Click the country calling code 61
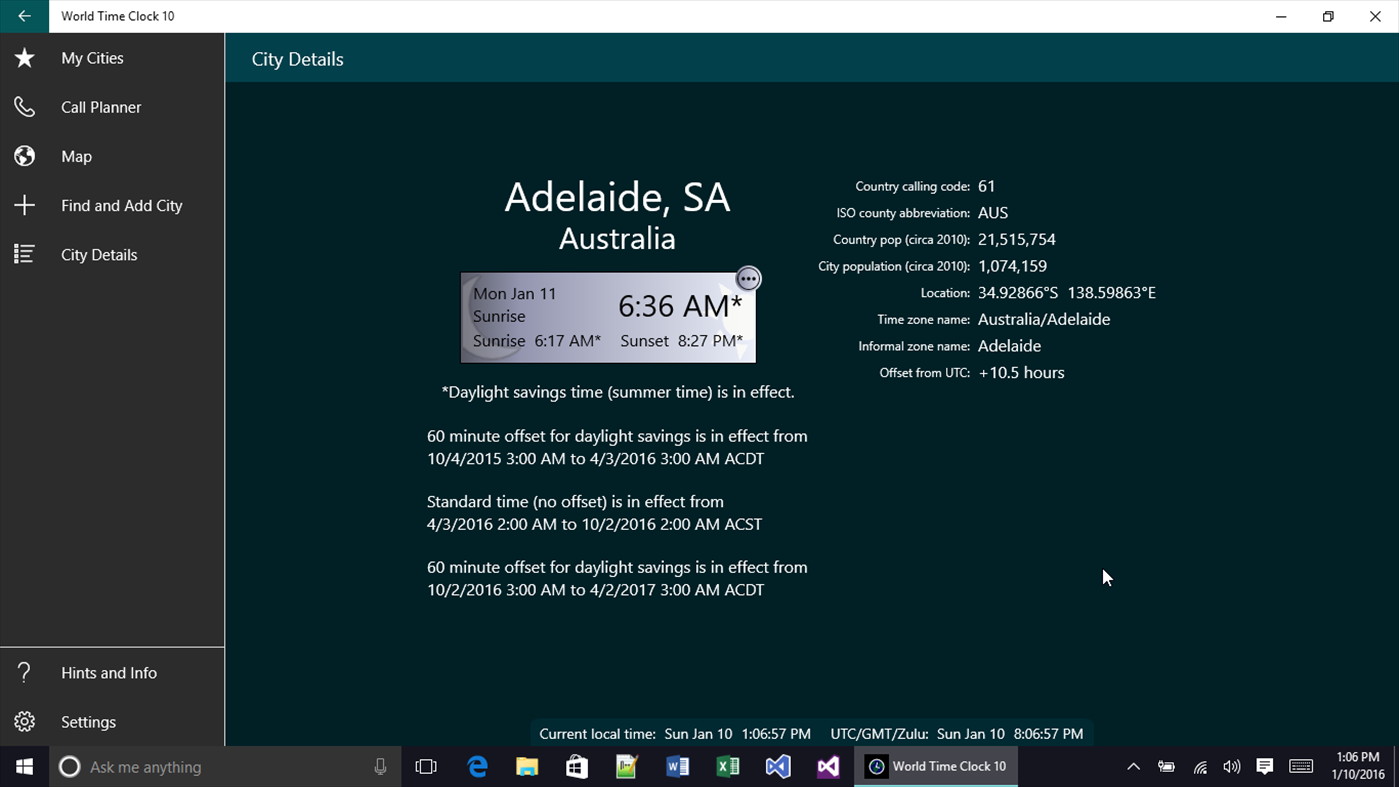1399x787 pixels. (x=987, y=186)
